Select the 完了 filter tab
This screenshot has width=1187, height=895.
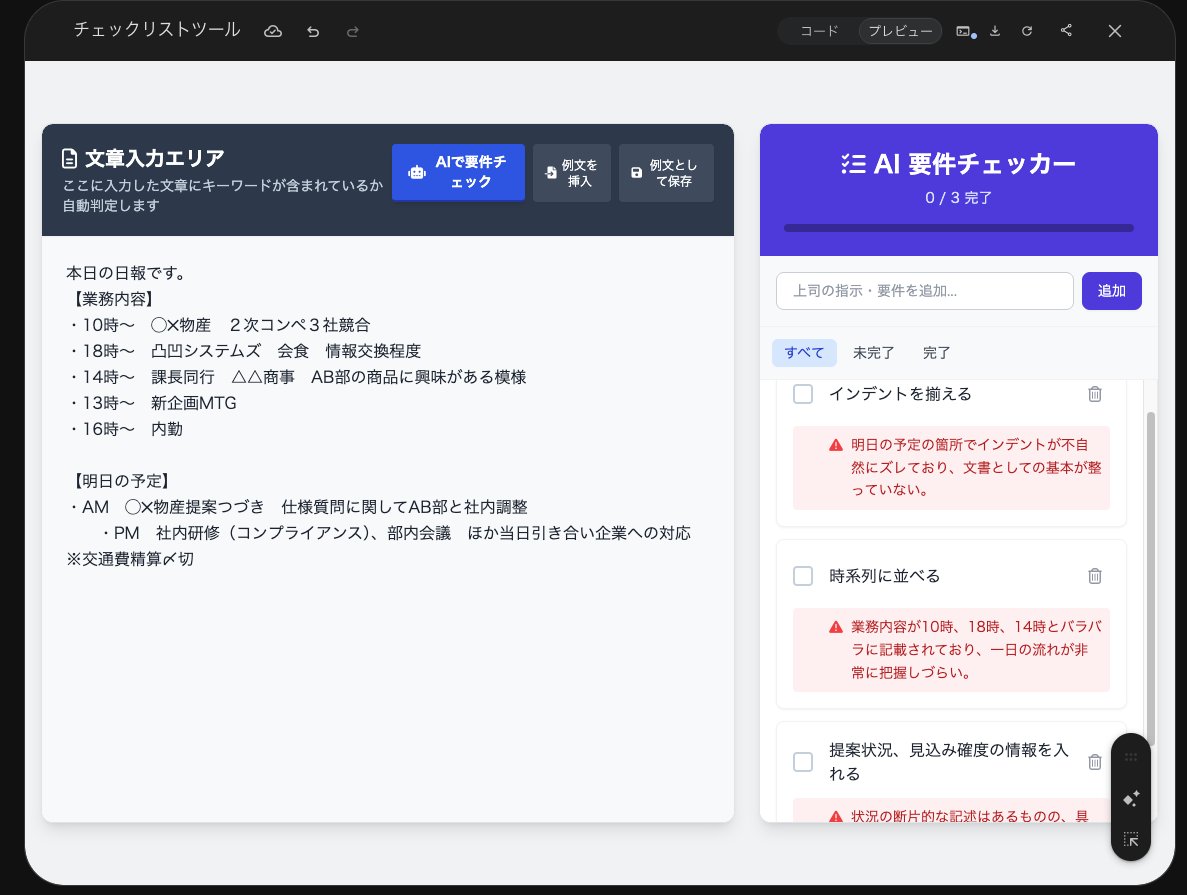936,353
